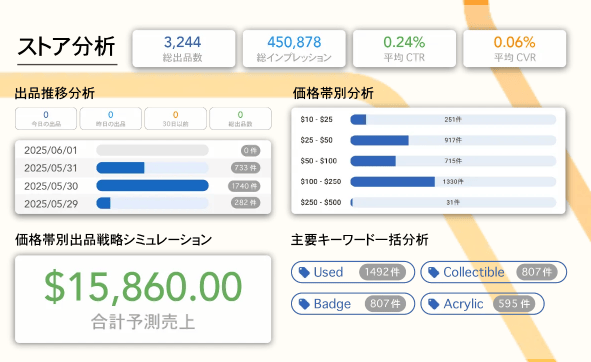Click the $100 - $250 price bar
This screenshot has height=362, width=591.
click(453, 182)
